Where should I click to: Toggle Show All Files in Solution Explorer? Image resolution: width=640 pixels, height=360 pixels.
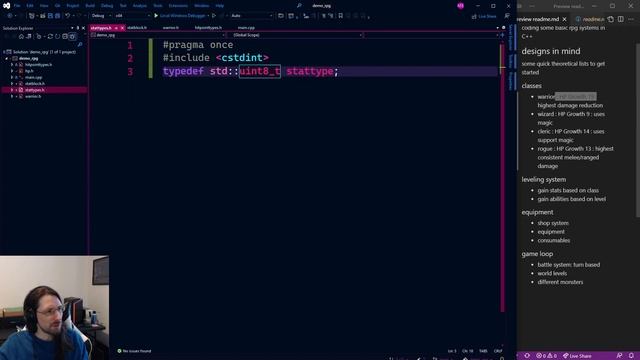point(72,36)
